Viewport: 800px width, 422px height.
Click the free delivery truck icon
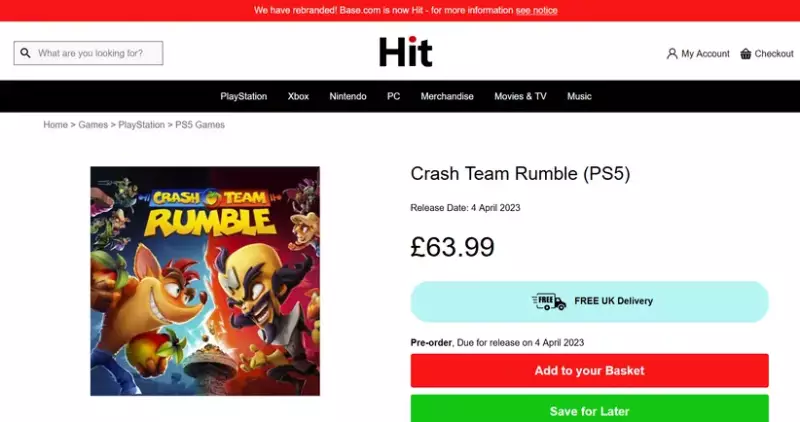click(548, 302)
